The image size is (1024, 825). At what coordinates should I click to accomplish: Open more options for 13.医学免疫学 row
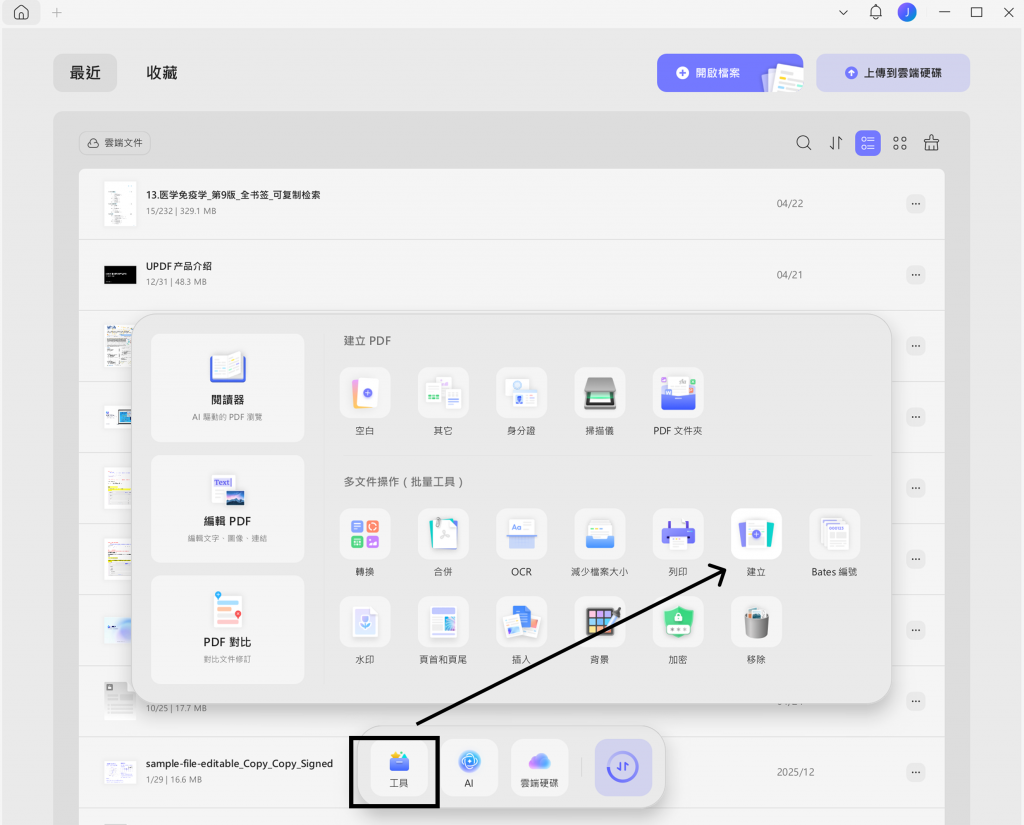click(x=916, y=204)
